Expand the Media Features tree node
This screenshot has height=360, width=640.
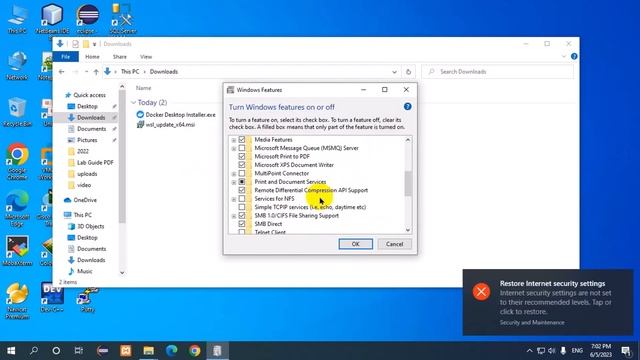tap(234, 140)
